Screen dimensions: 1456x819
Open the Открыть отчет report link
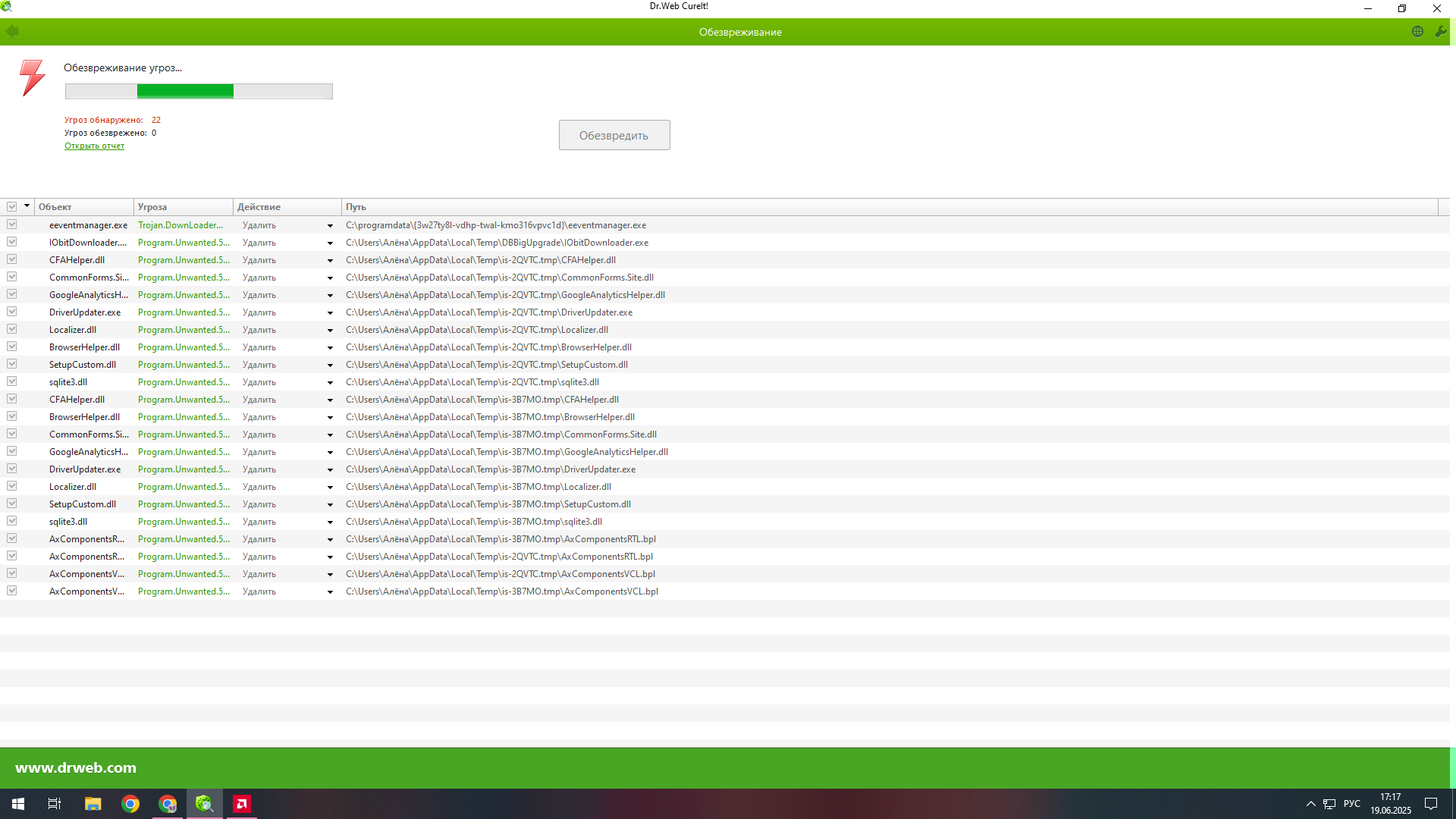tap(94, 146)
